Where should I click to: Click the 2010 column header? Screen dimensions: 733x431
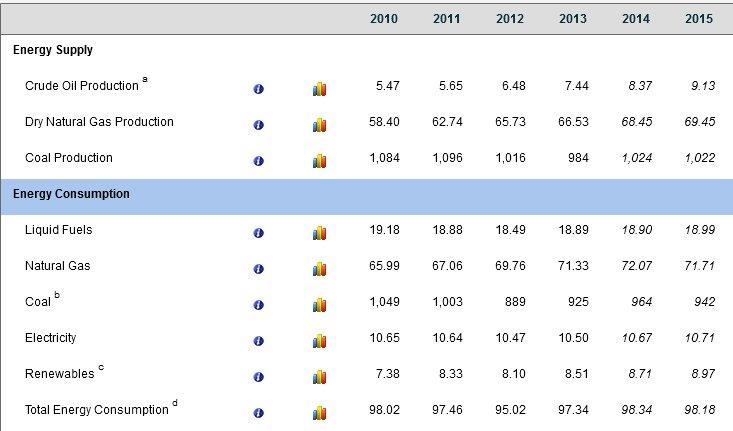click(383, 19)
